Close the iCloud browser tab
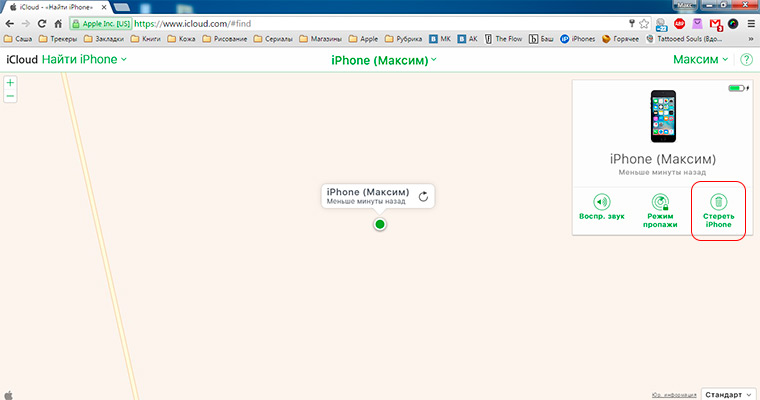The image size is (760, 400). [x=104, y=7]
